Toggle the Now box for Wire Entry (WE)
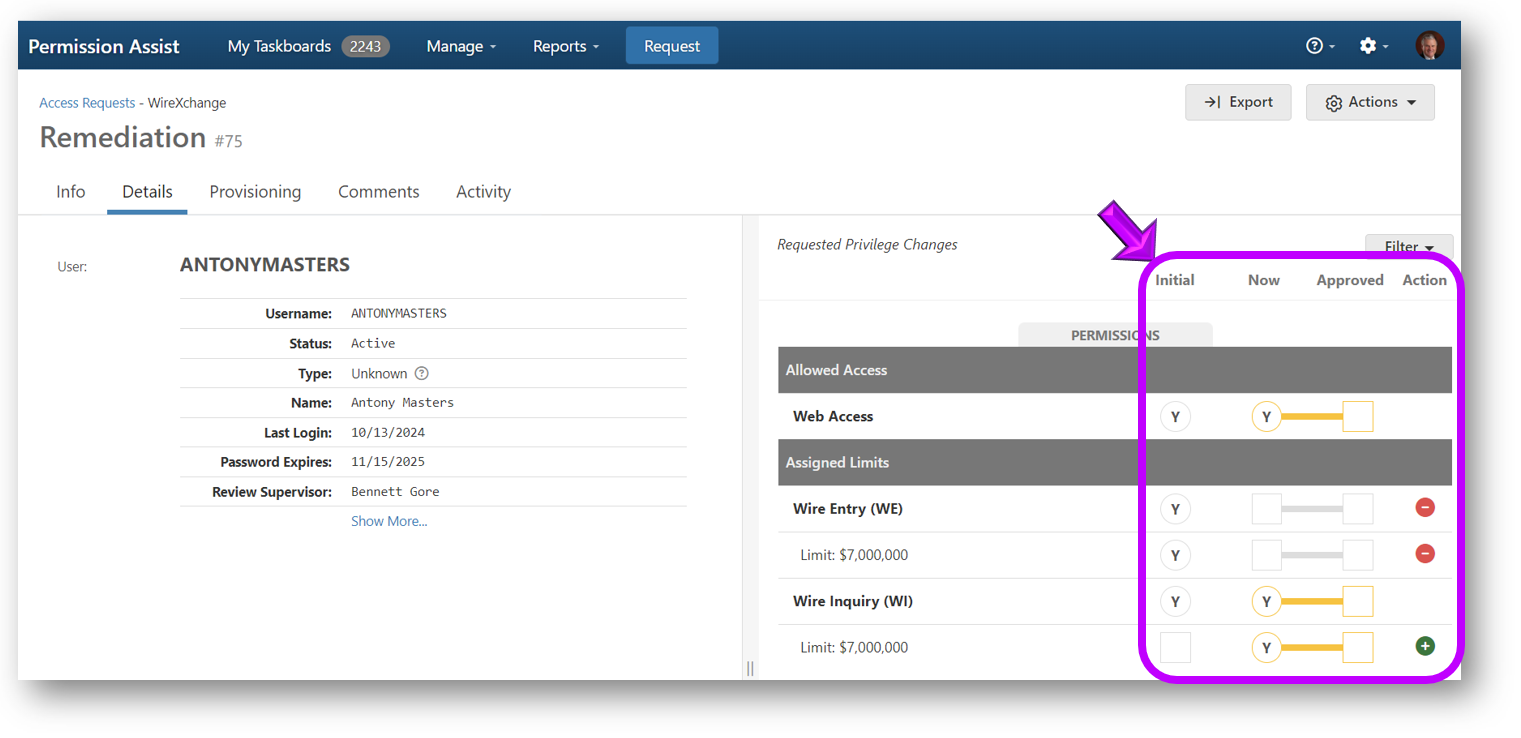The width and height of the screenshot is (1521, 738). coord(1267,509)
